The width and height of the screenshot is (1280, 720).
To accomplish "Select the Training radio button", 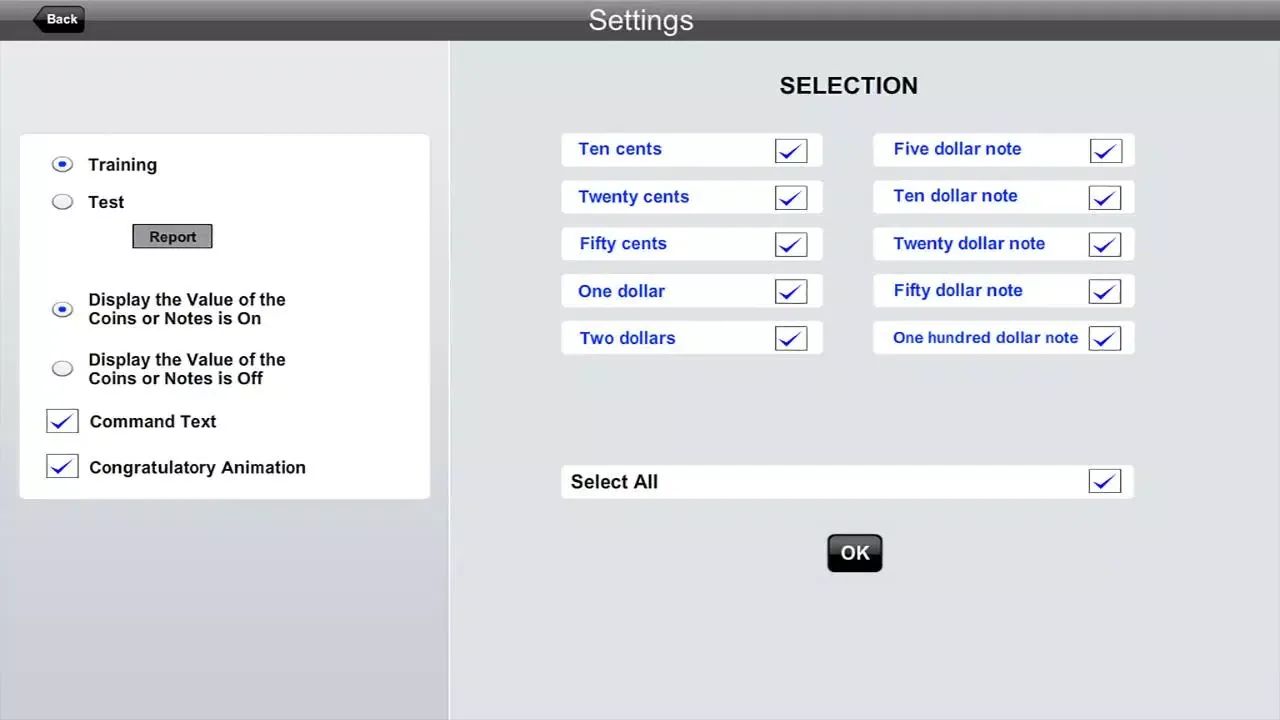I will 62,164.
